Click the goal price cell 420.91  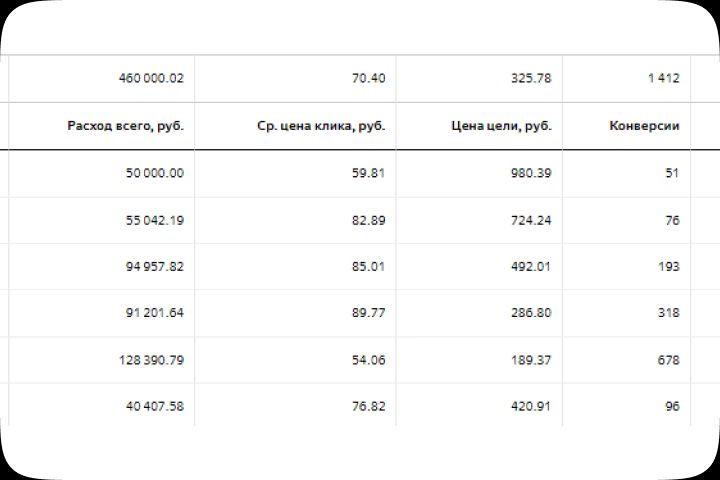tap(530, 407)
